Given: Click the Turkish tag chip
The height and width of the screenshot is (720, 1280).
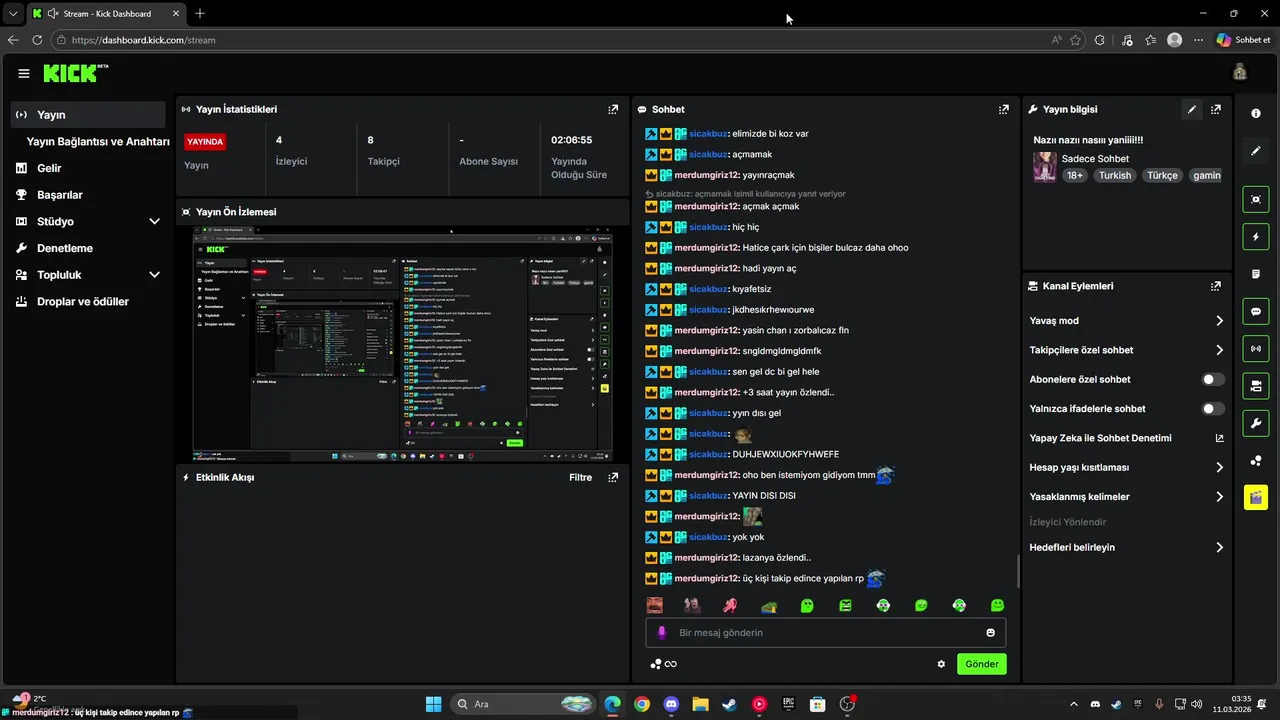Looking at the screenshot, I should pos(1114,175).
